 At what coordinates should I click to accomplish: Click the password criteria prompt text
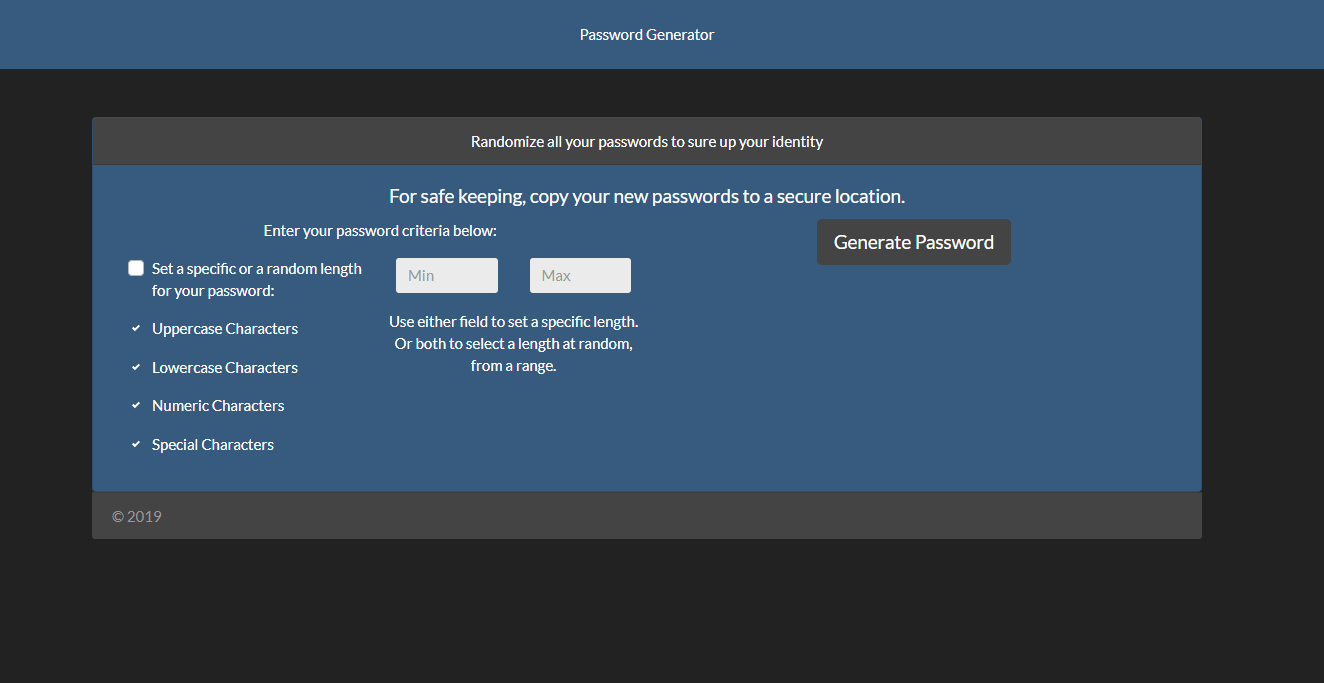[x=380, y=230]
